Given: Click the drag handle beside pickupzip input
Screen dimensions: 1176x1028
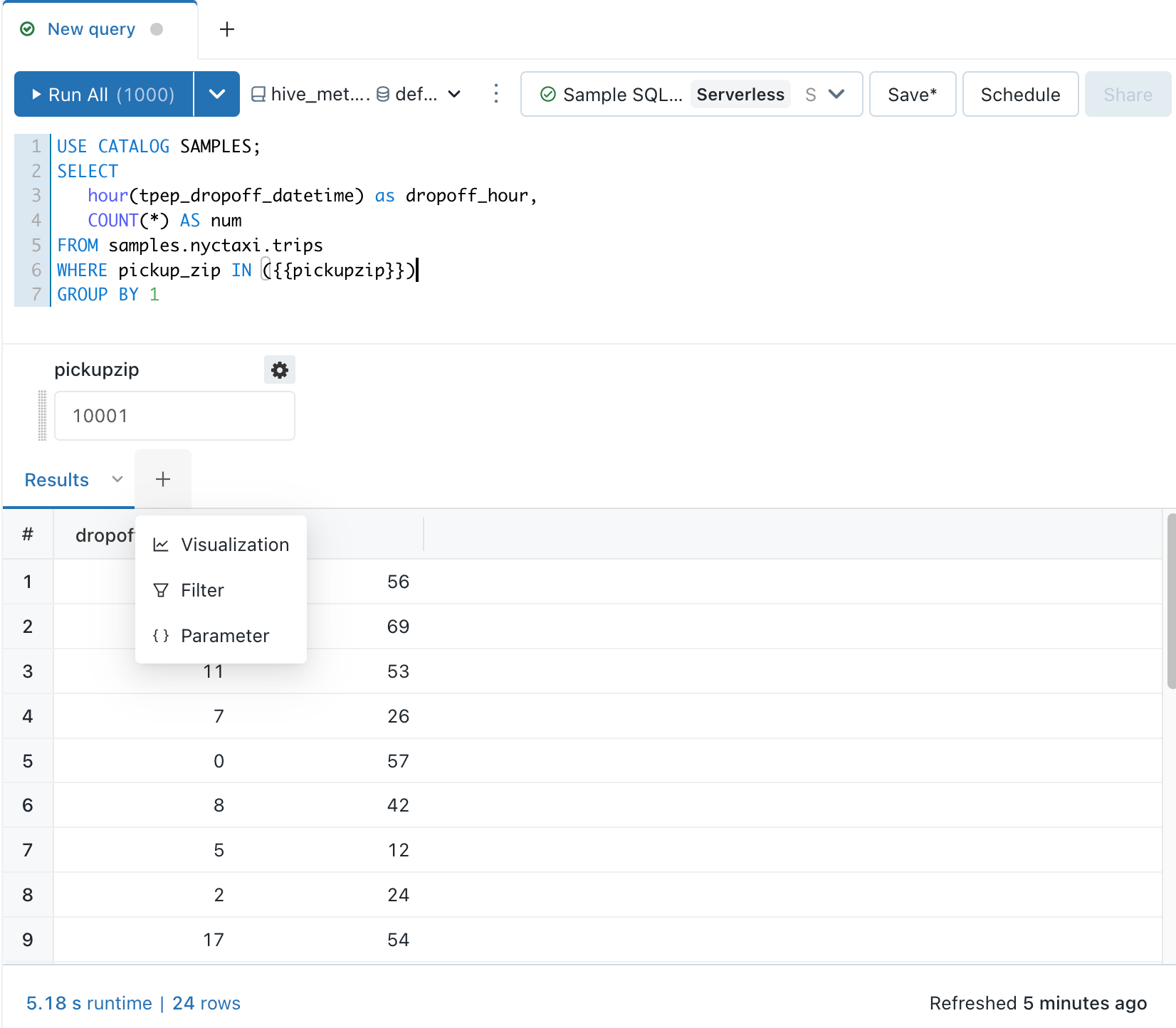Looking at the screenshot, I should click(42, 416).
